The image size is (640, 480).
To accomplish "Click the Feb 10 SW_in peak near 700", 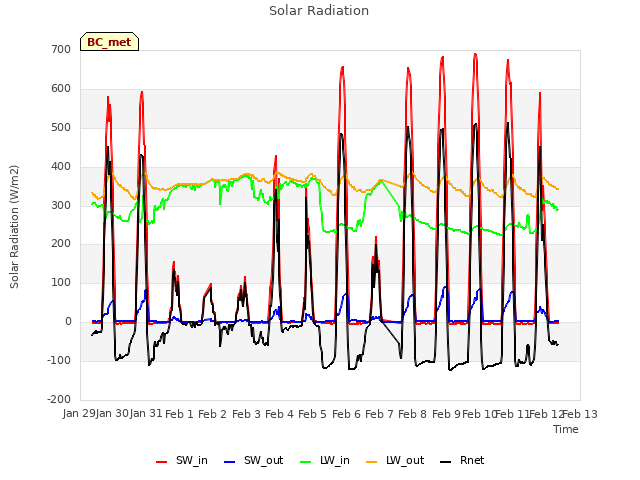I will coord(475,54).
